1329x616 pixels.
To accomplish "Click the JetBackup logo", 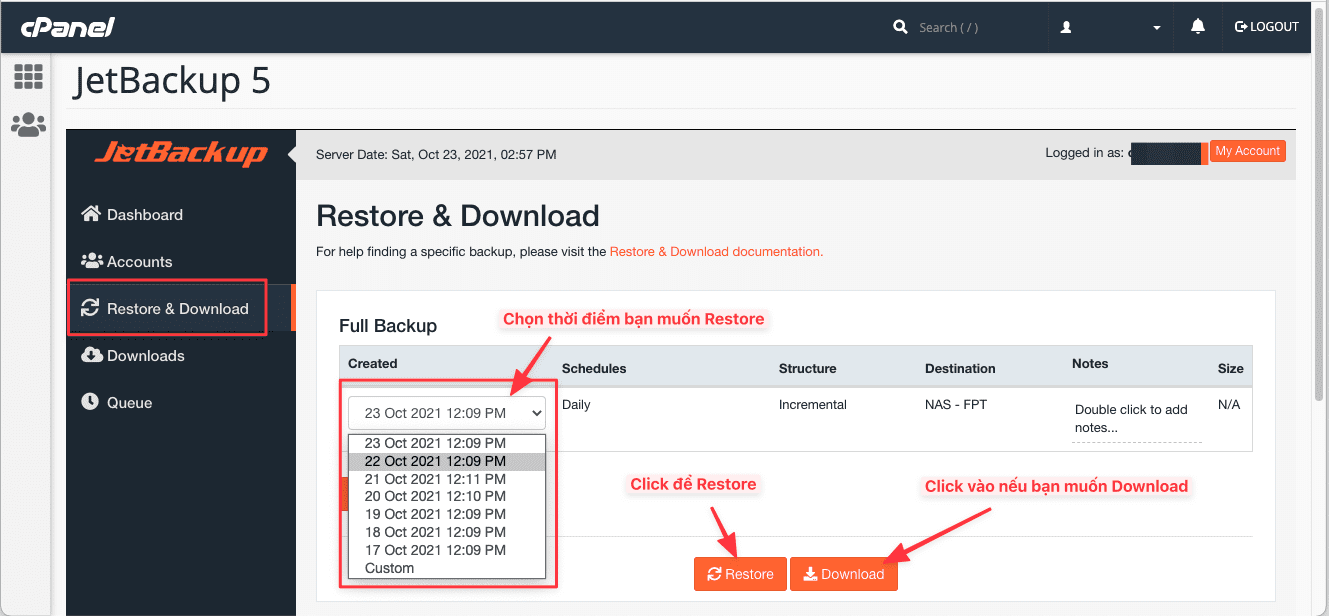I will click(x=181, y=154).
